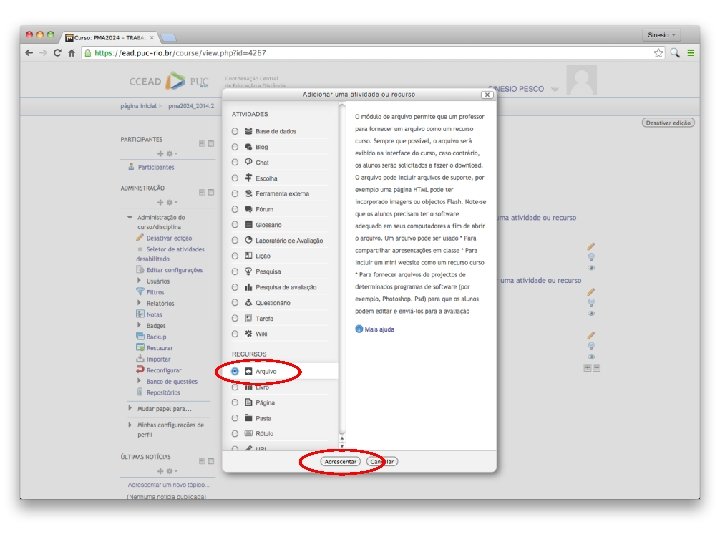Image resolution: width=720 pixels, height=540 pixels.
Task: Expand the Usuários tree node
Action: click(x=139, y=280)
